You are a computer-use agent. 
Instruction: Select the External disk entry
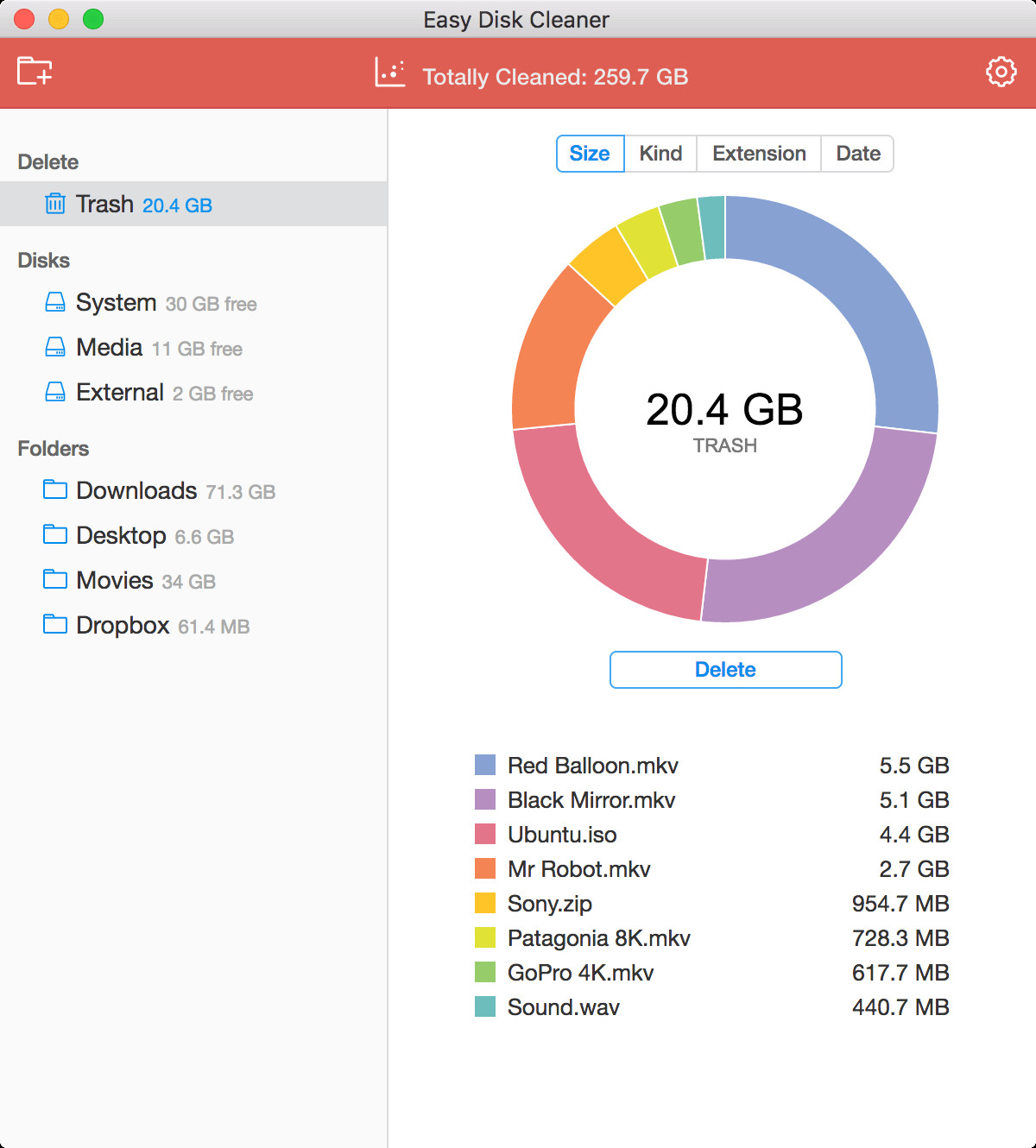193,393
